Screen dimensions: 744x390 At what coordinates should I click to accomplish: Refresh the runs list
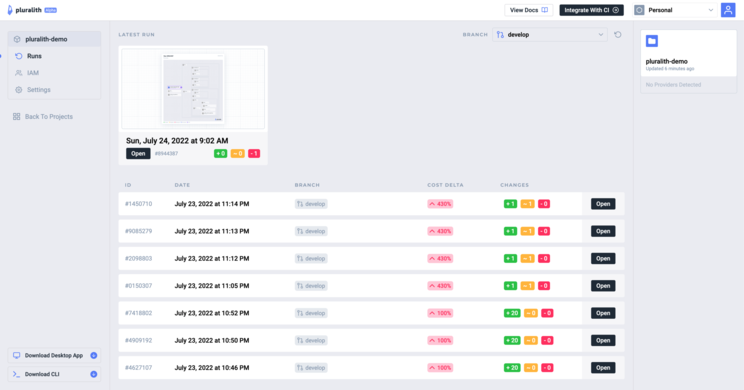[x=617, y=35]
